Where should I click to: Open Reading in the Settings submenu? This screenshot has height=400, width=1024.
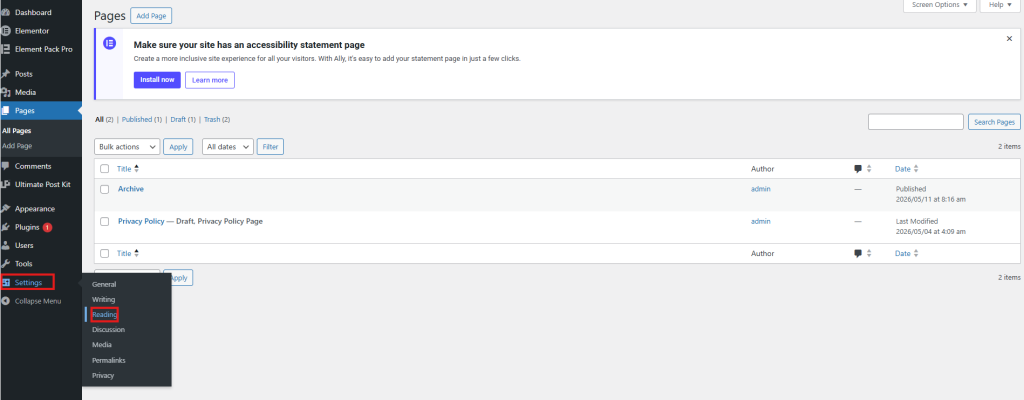point(104,314)
